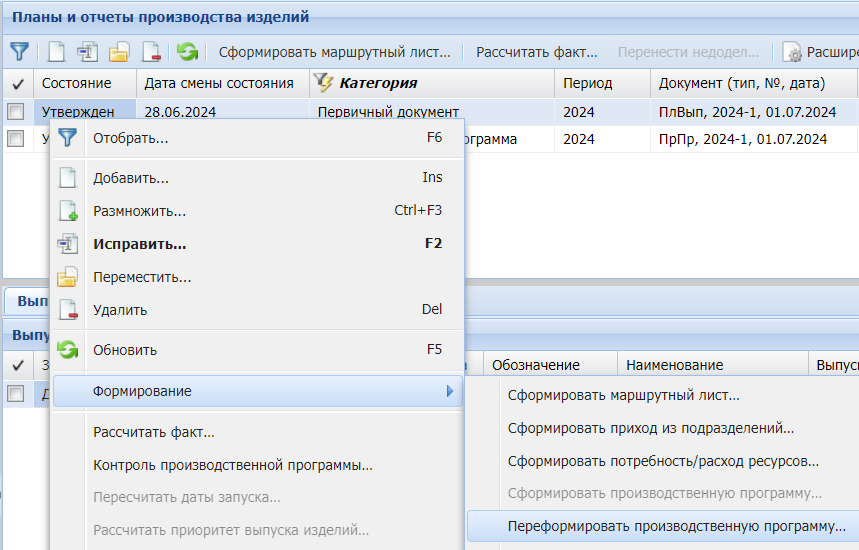859x550 pixels.
Task: Click the move folder toolbar icon
Action: (x=119, y=51)
